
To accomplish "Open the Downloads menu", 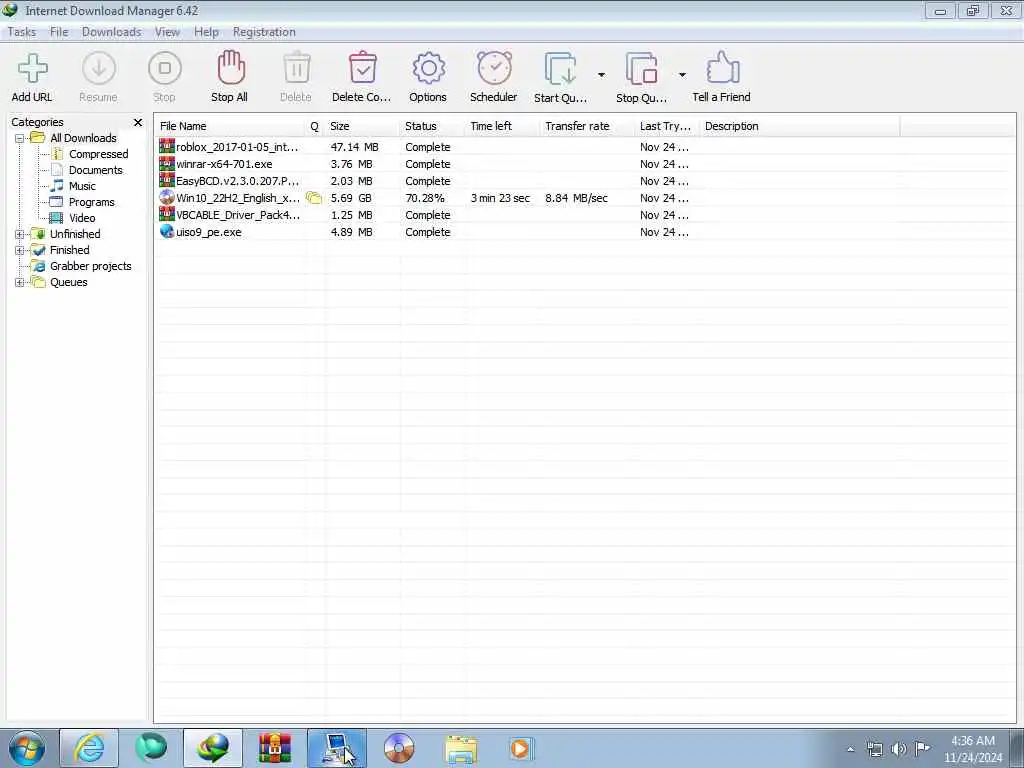I will 112,32.
